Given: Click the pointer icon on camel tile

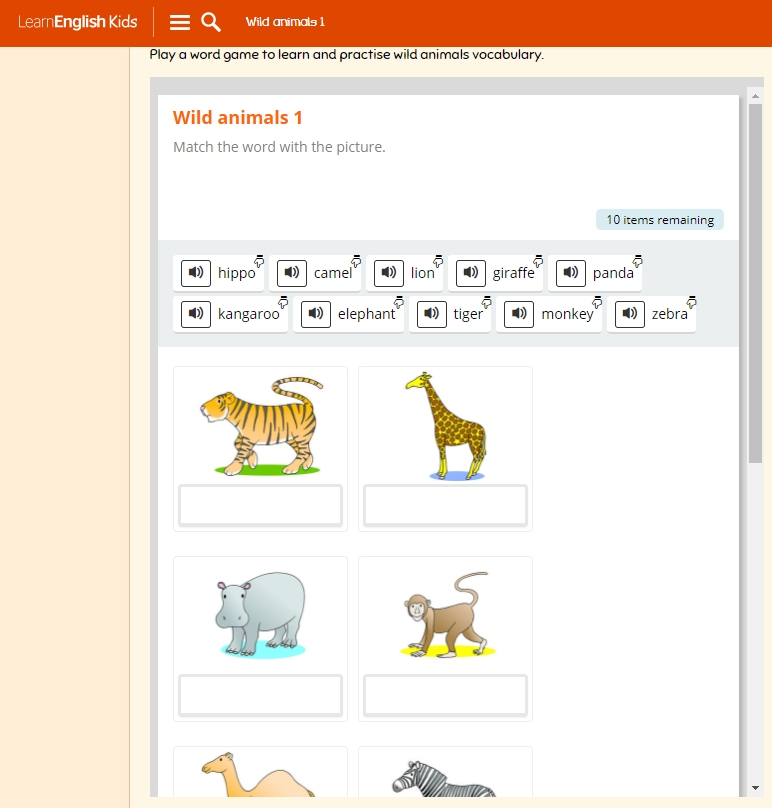Looking at the screenshot, I should [x=356, y=261].
